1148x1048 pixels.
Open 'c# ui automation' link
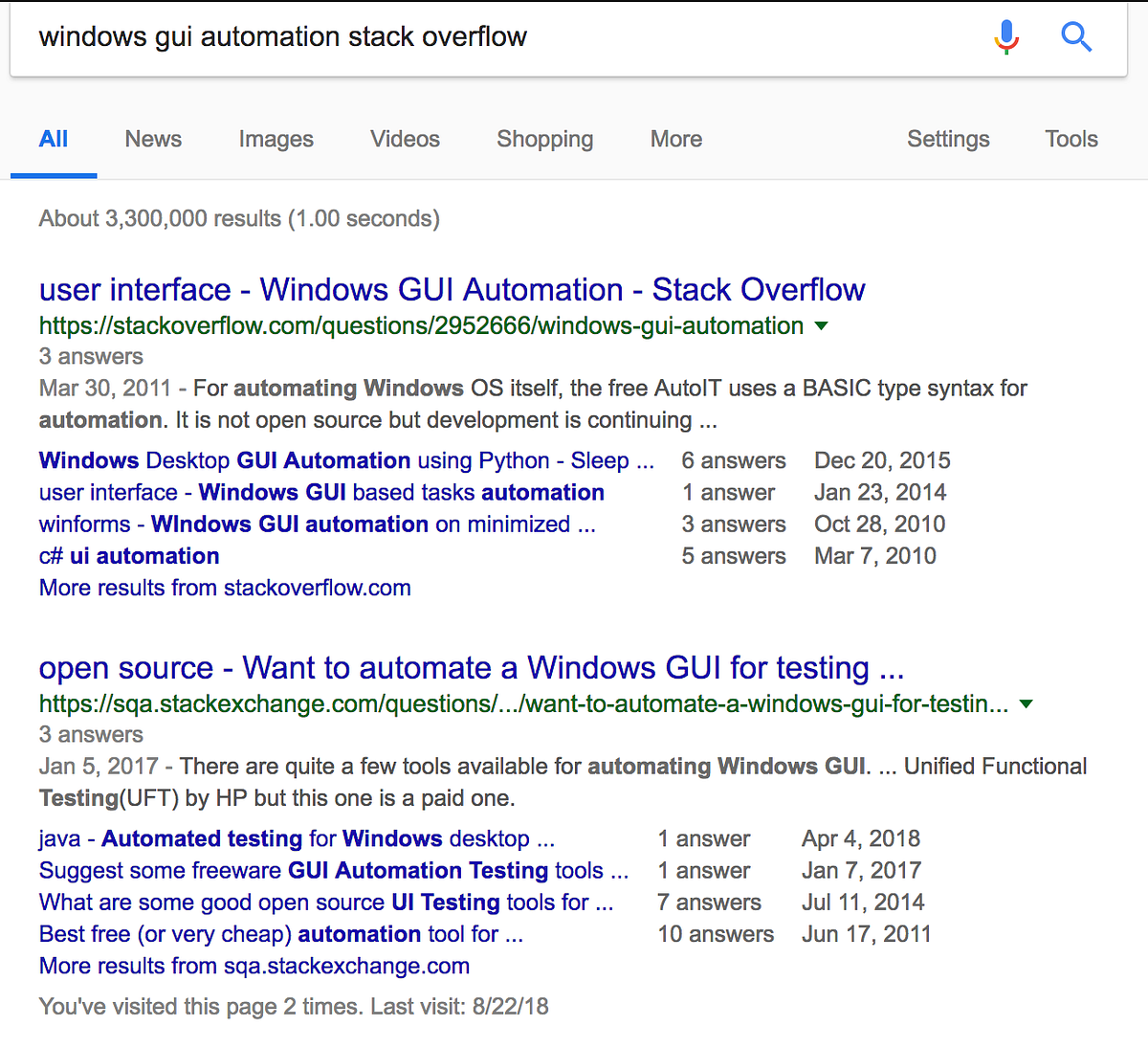tap(128, 555)
